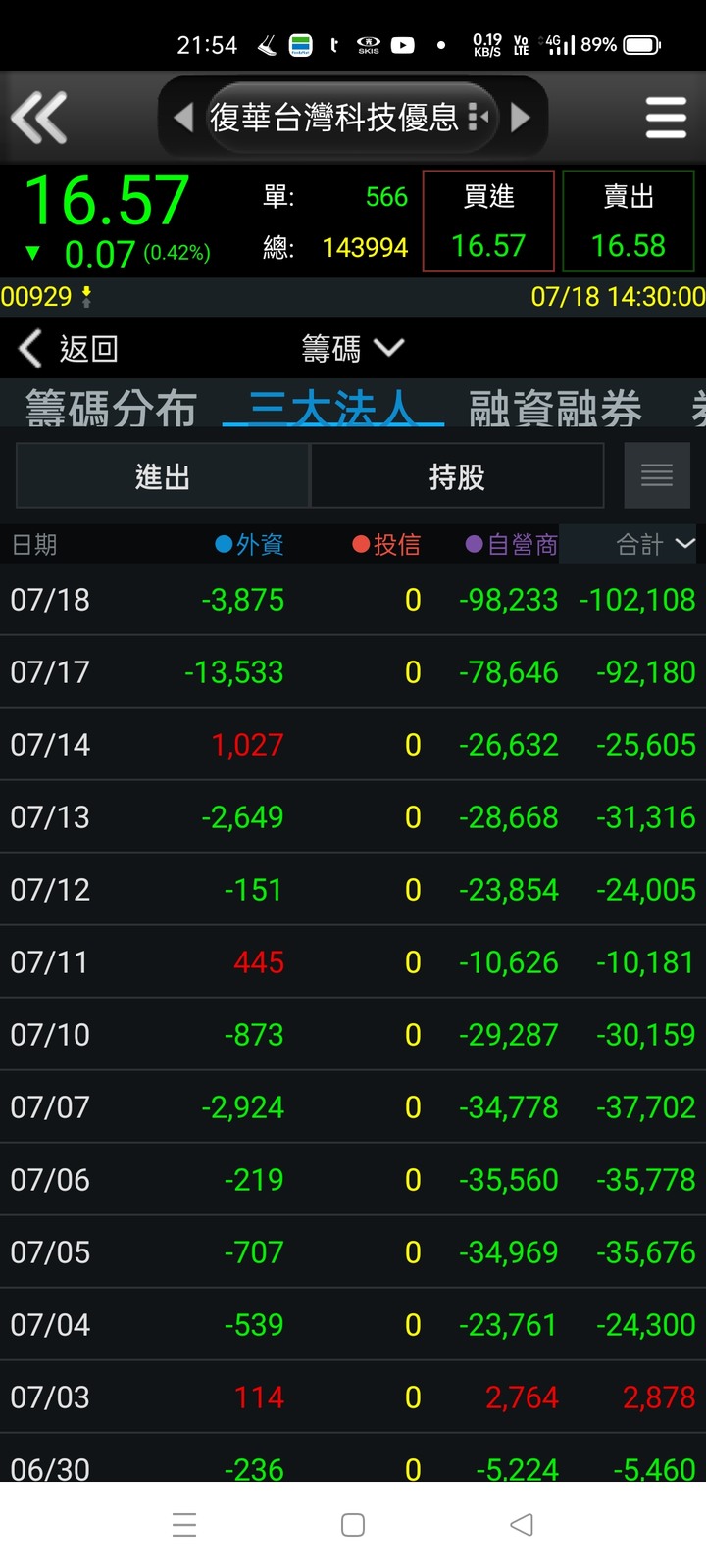Select the 三大法人 tab
This screenshot has width=706, height=1568.
[333, 408]
